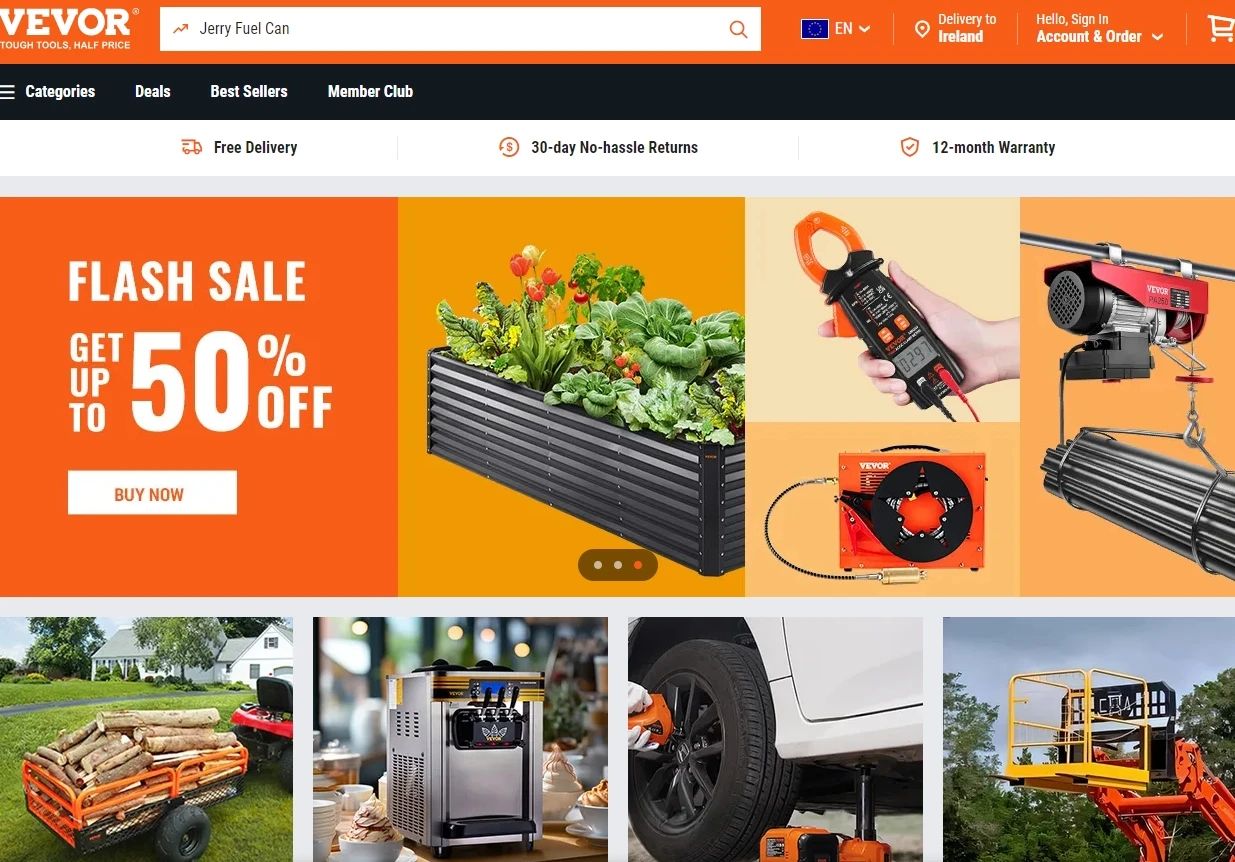This screenshot has height=862, width=1235.
Task: Expand the Account & Order dropdown
Action: [x=1100, y=36]
